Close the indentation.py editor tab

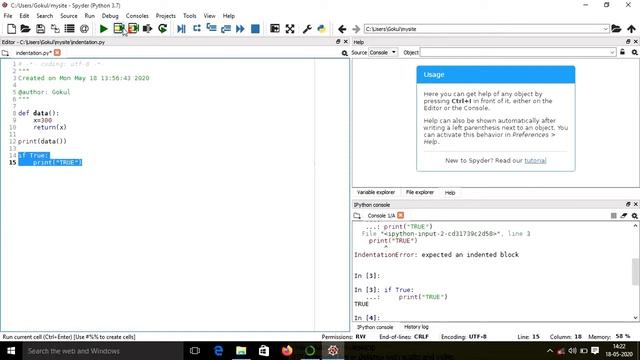coord(58,53)
